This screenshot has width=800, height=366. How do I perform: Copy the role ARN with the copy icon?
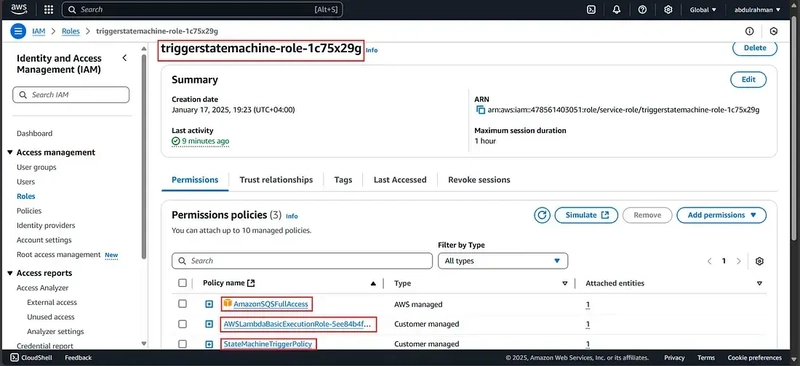[x=480, y=110]
